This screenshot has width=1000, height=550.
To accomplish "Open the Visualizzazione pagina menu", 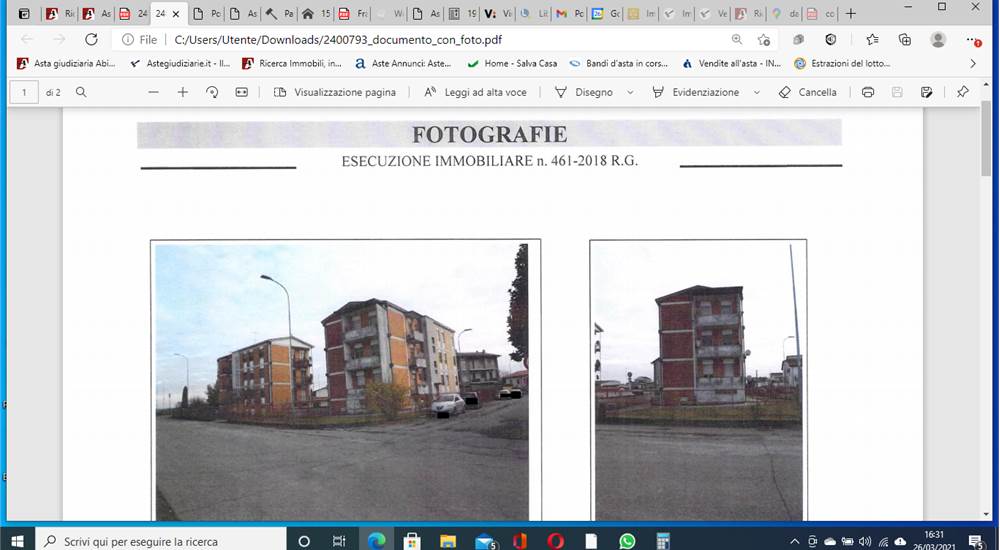I will tap(335, 93).
